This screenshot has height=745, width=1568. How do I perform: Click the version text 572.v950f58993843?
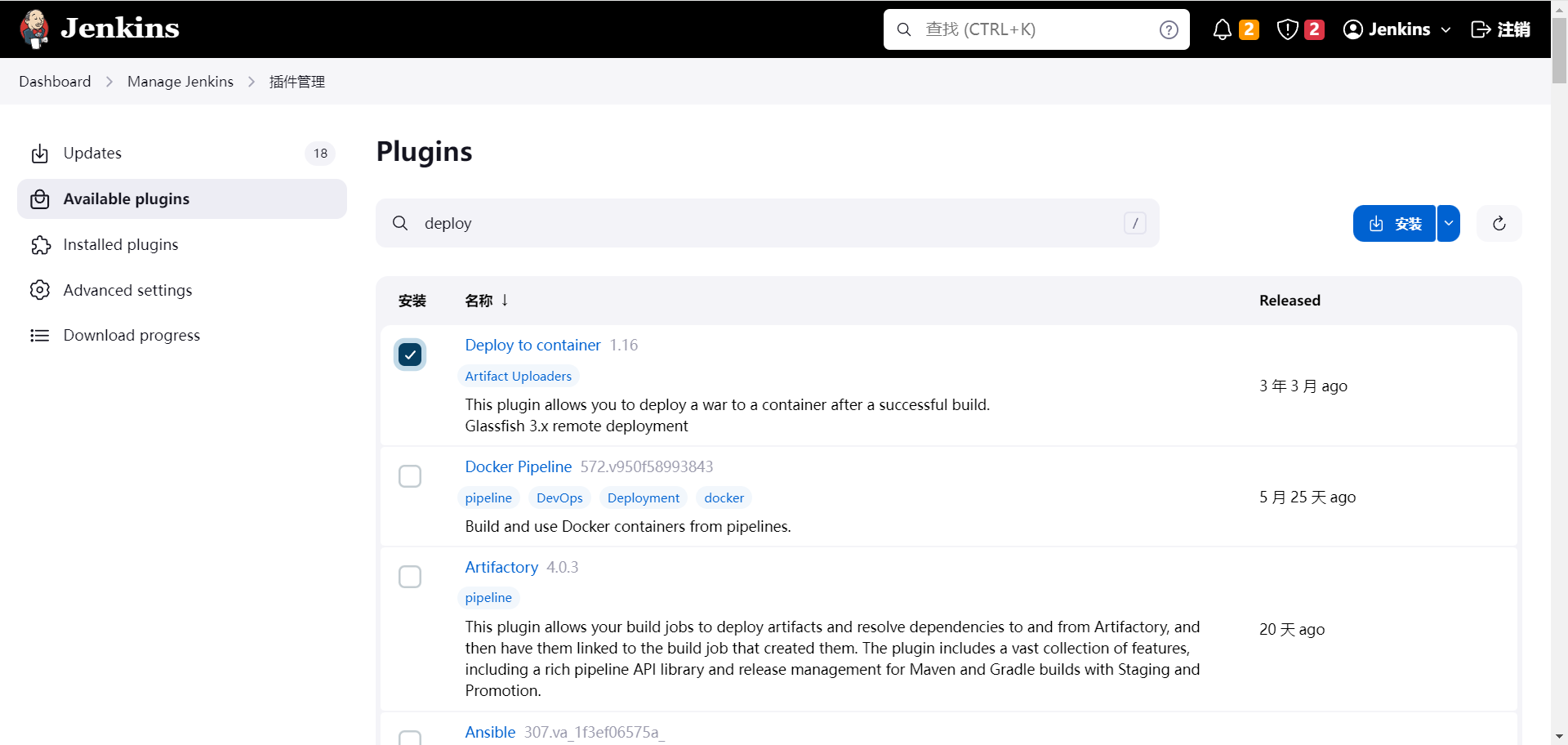click(x=647, y=467)
